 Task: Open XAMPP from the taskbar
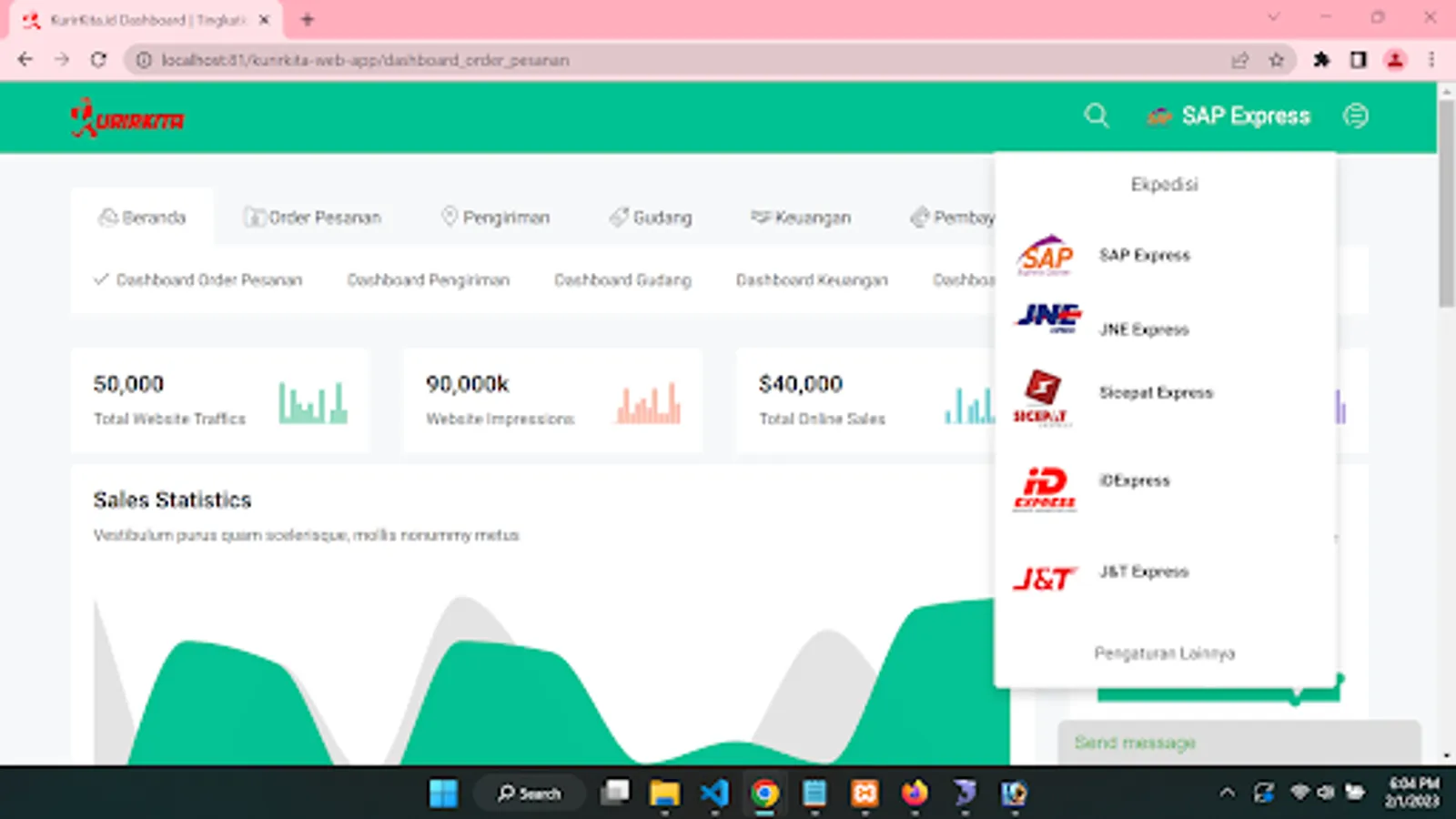(864, 794)
